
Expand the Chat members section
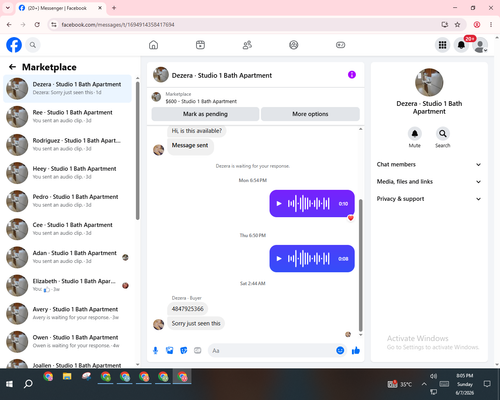pyautogui.click(x=429, y=164)
